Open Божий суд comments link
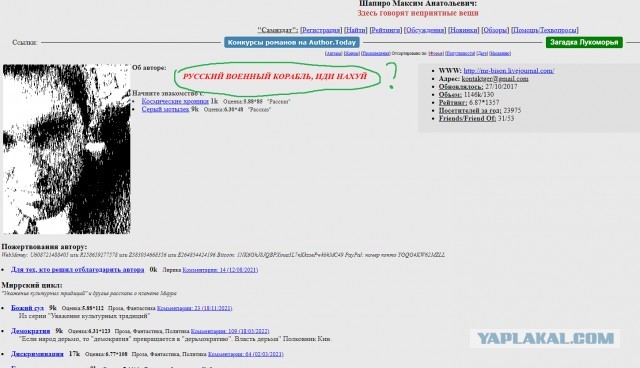Screen dimensions: 640x368 point(194,308)
